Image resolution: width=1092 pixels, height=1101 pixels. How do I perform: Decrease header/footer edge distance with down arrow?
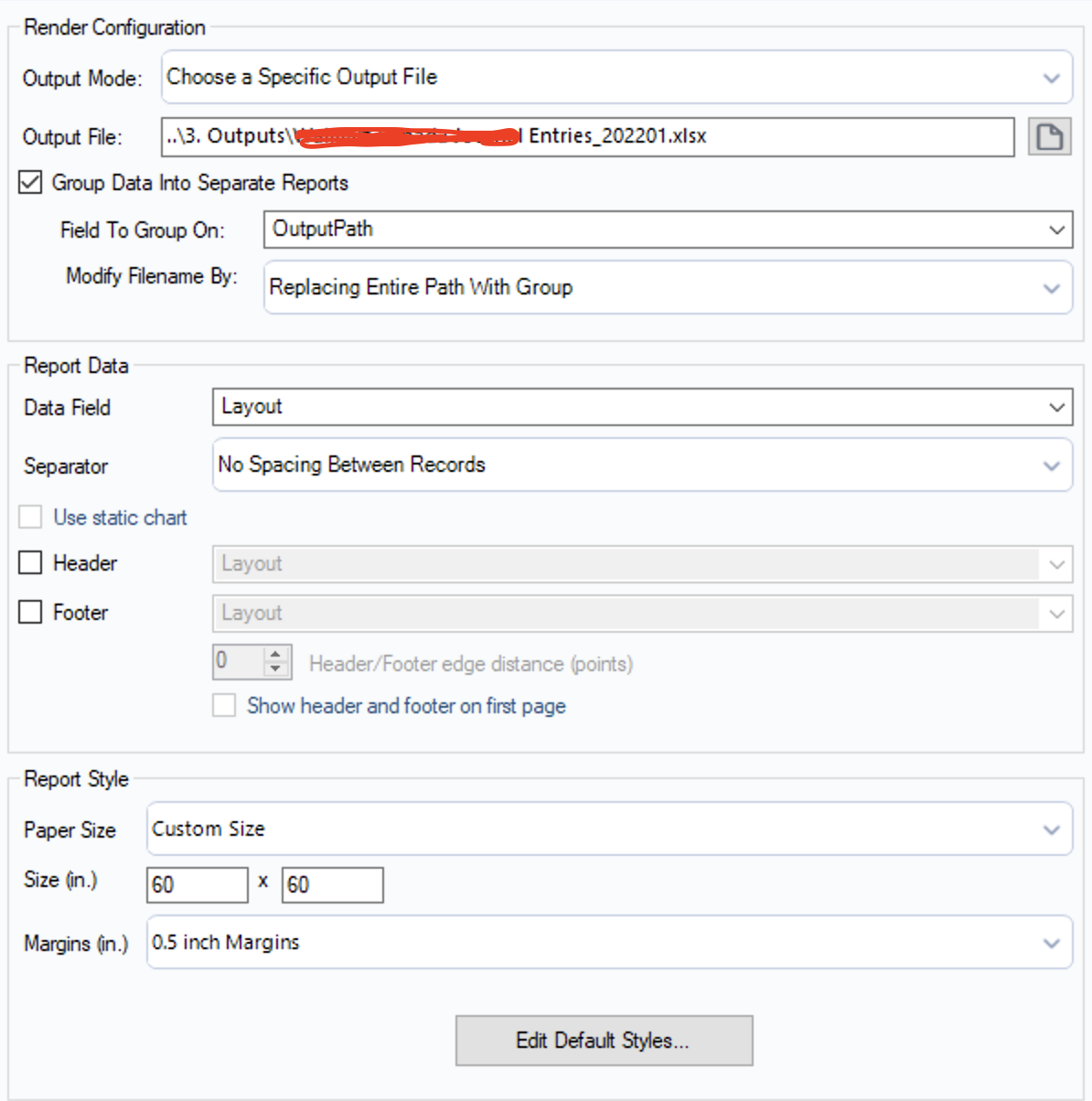point(276,668)
